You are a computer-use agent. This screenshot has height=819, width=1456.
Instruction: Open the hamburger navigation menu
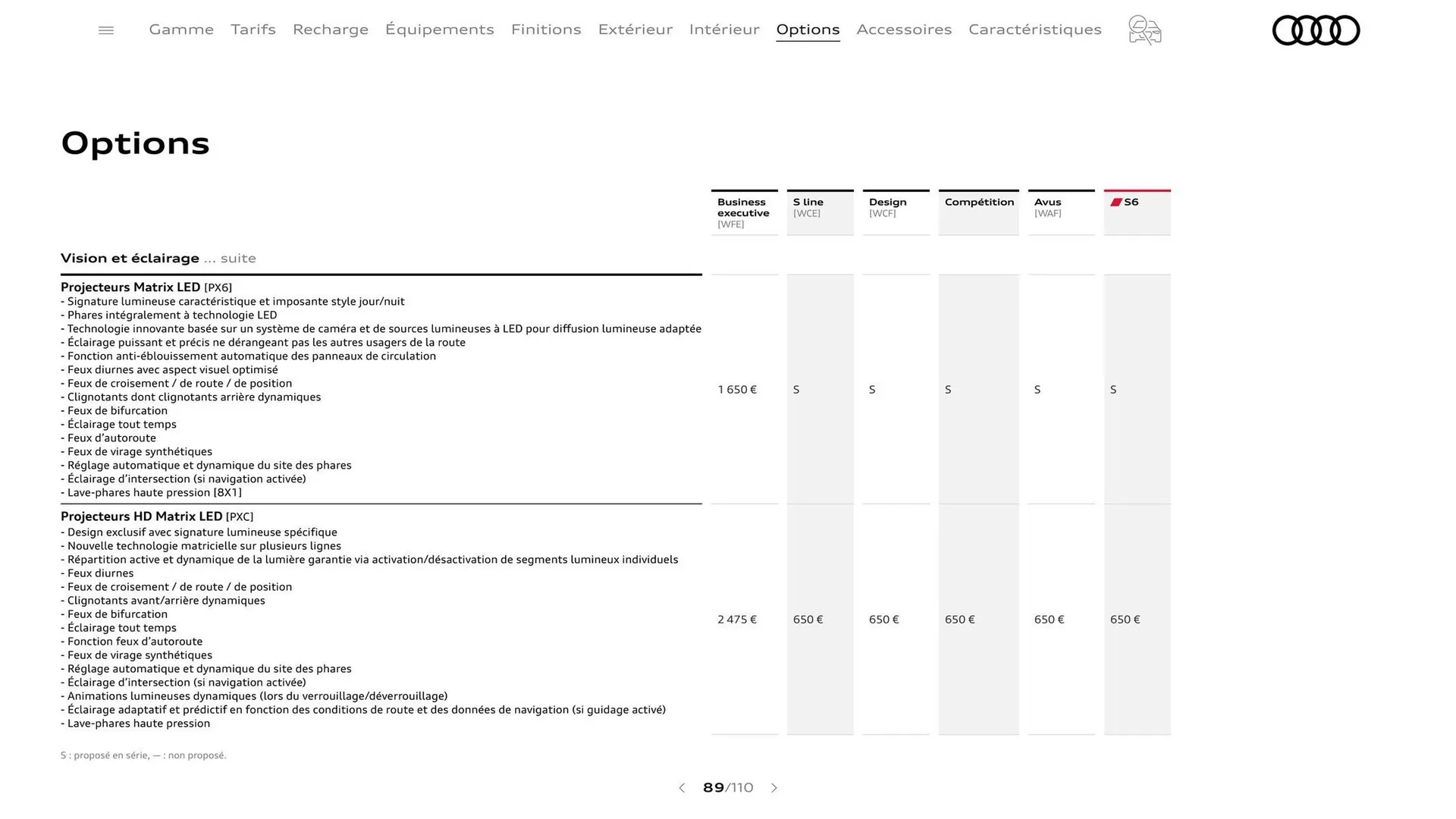pyautogui.click(x=106, y=30)
